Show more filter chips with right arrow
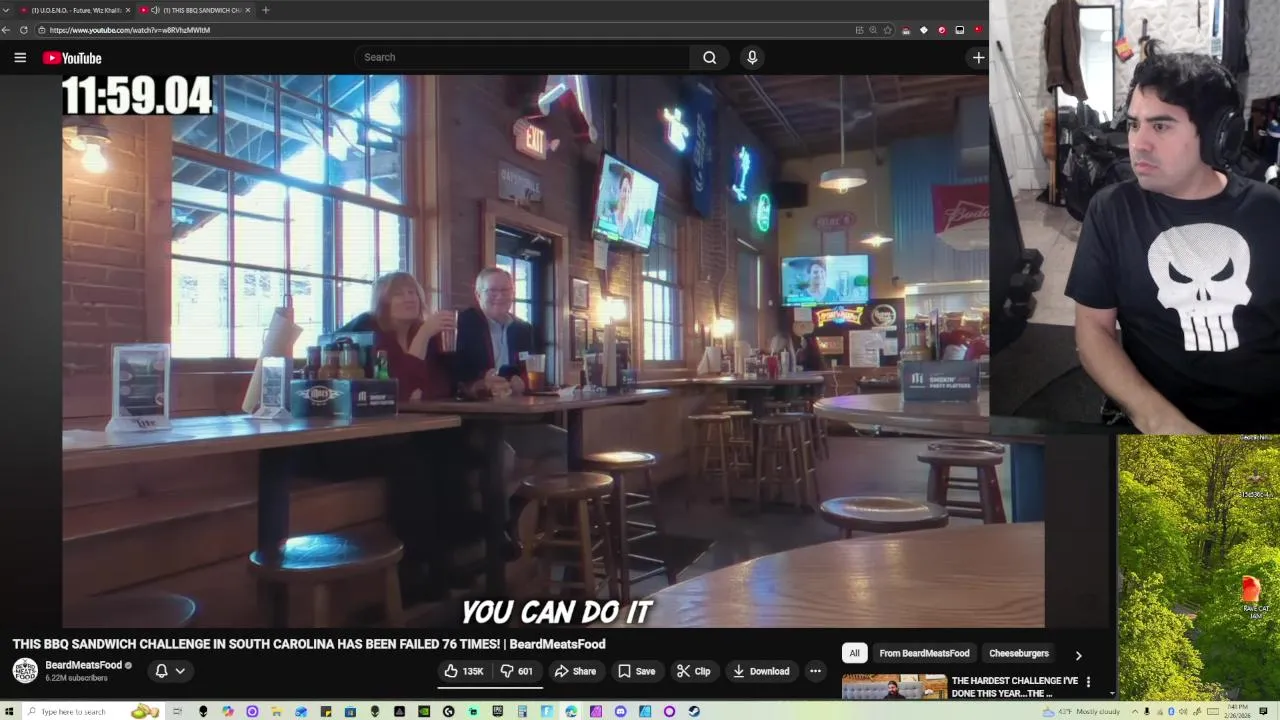Viewport: 1280px width, 720px height. pos(1078,655)
